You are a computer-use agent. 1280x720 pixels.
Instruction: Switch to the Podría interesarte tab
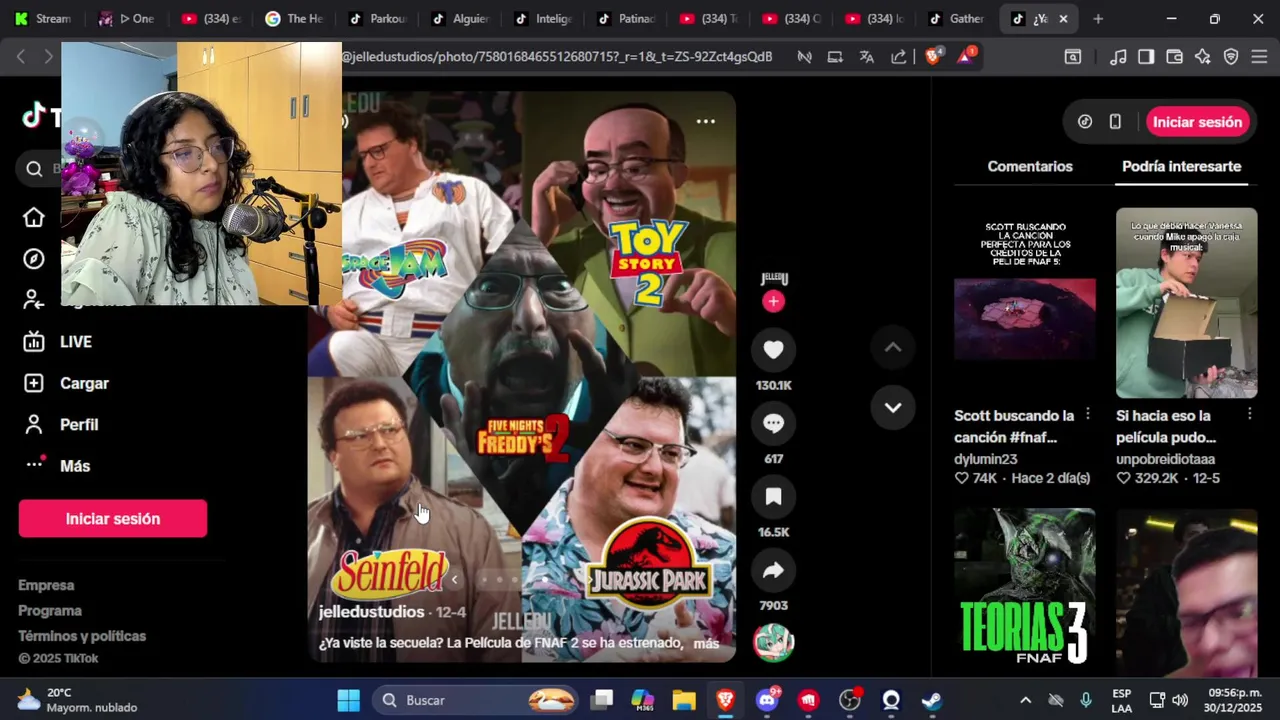[1181, 166]
